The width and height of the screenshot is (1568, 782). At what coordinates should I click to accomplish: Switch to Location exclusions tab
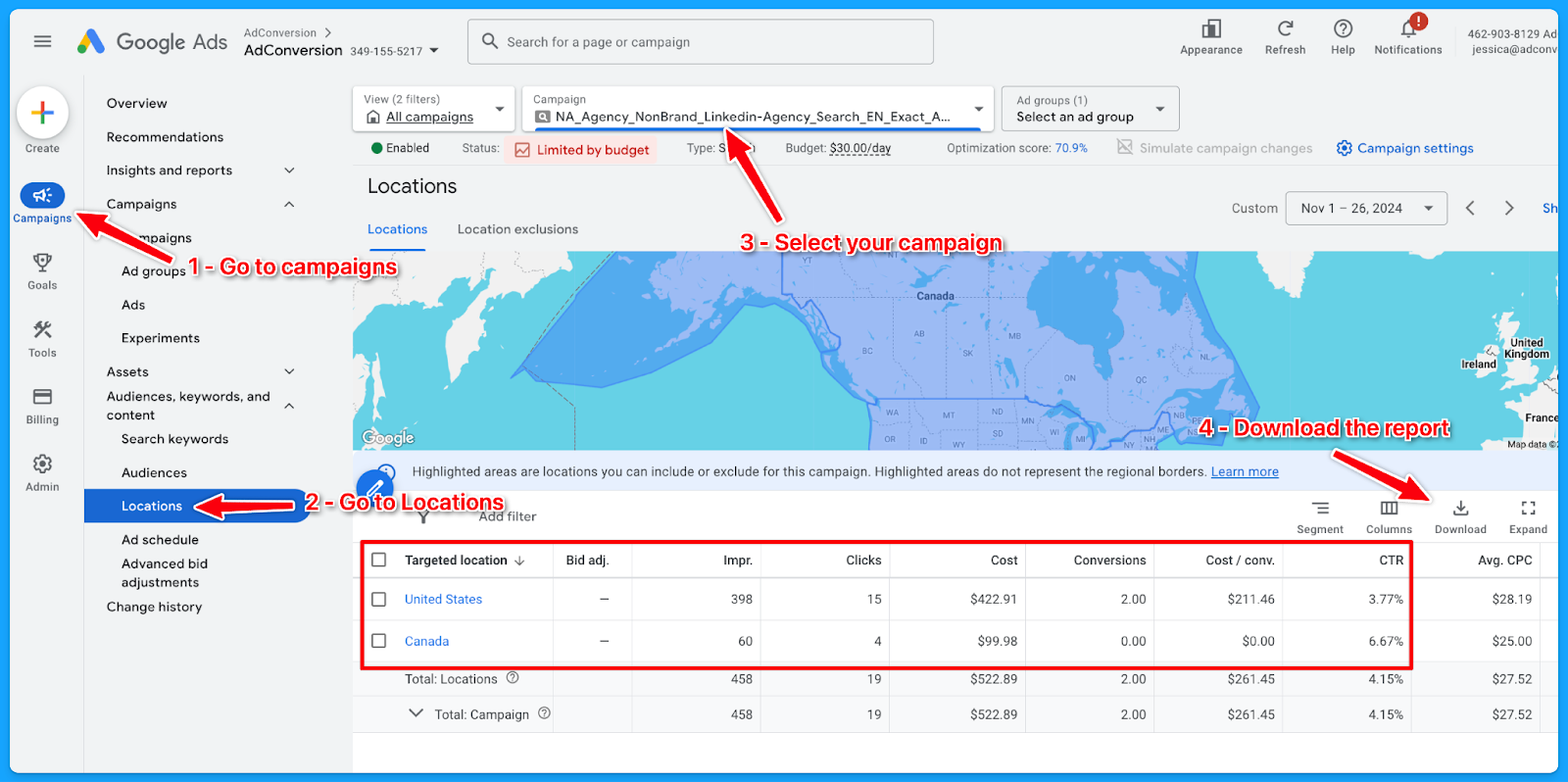point(517,229)
